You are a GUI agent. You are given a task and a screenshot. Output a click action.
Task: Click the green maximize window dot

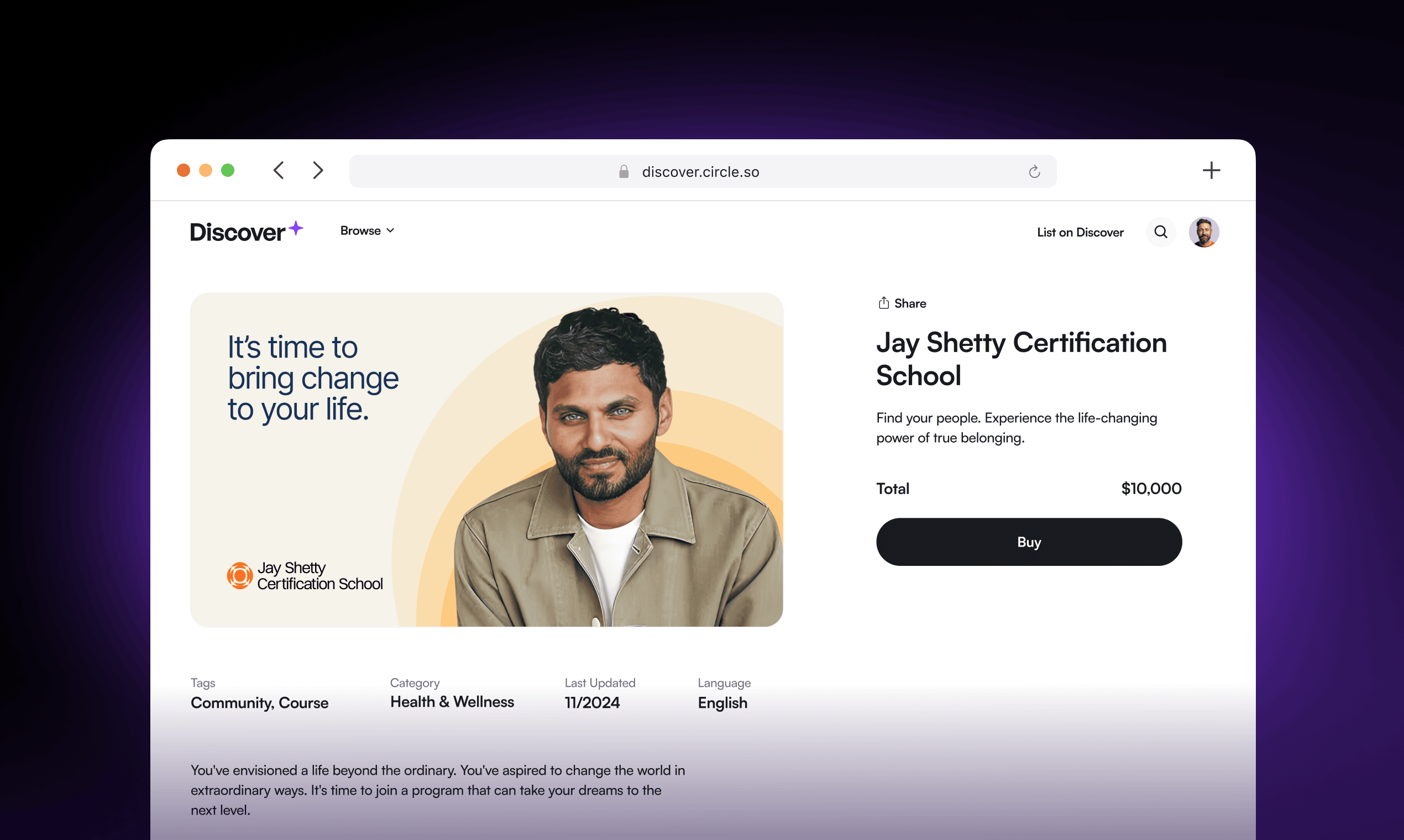point(228,170)
